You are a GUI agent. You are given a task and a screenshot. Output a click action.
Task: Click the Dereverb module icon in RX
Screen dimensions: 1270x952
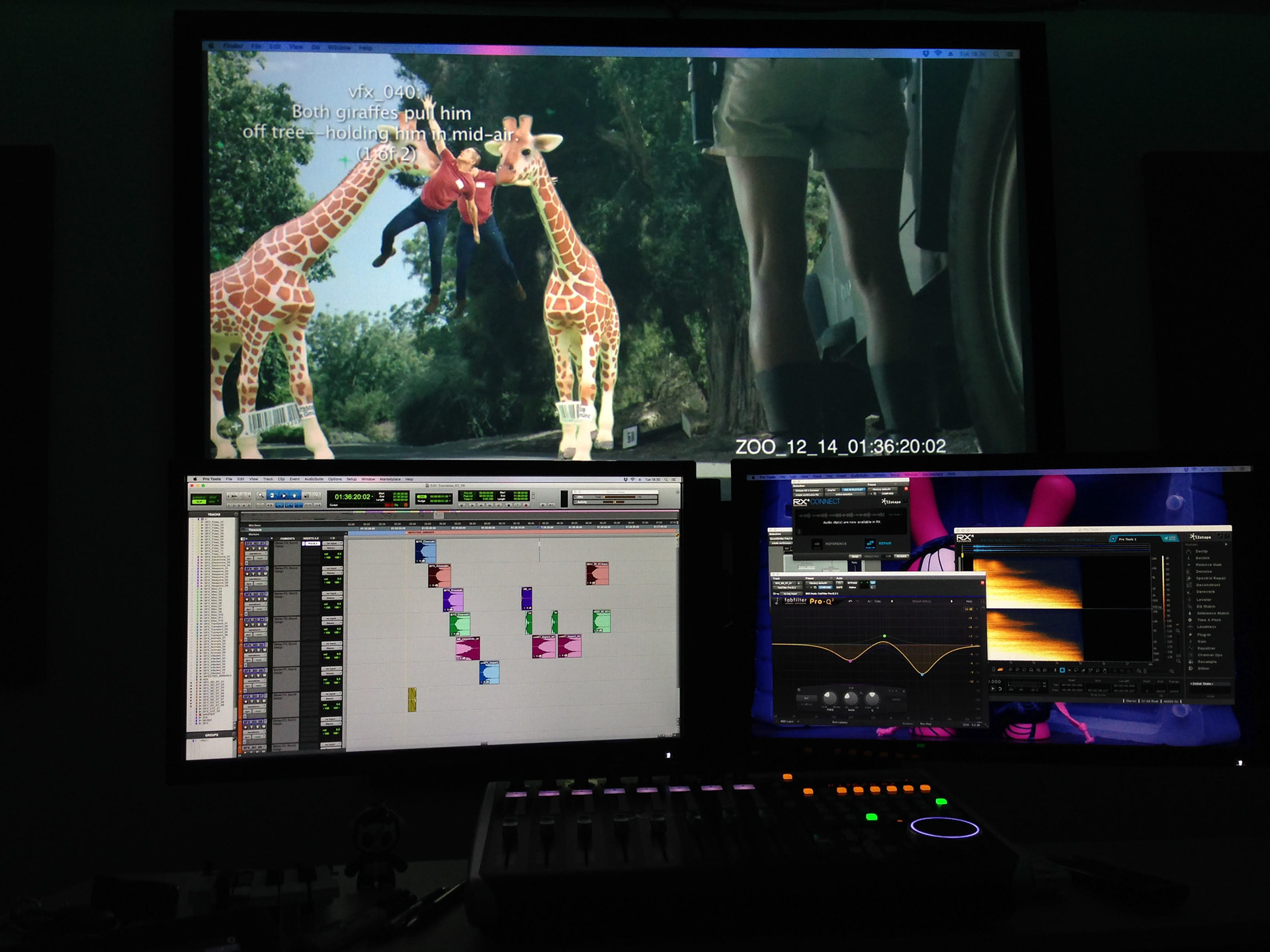1190,592
